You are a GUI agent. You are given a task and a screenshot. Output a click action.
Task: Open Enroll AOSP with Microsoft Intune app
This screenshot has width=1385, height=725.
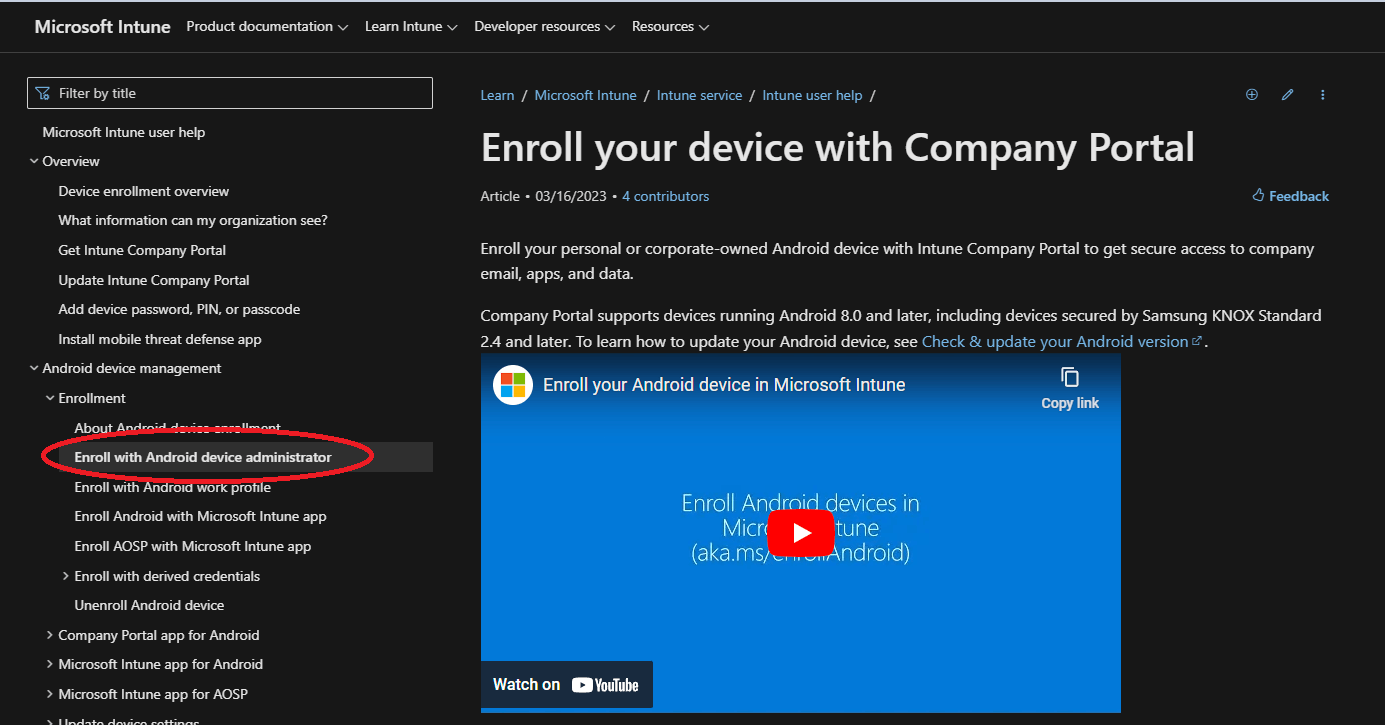coord(193,546)
